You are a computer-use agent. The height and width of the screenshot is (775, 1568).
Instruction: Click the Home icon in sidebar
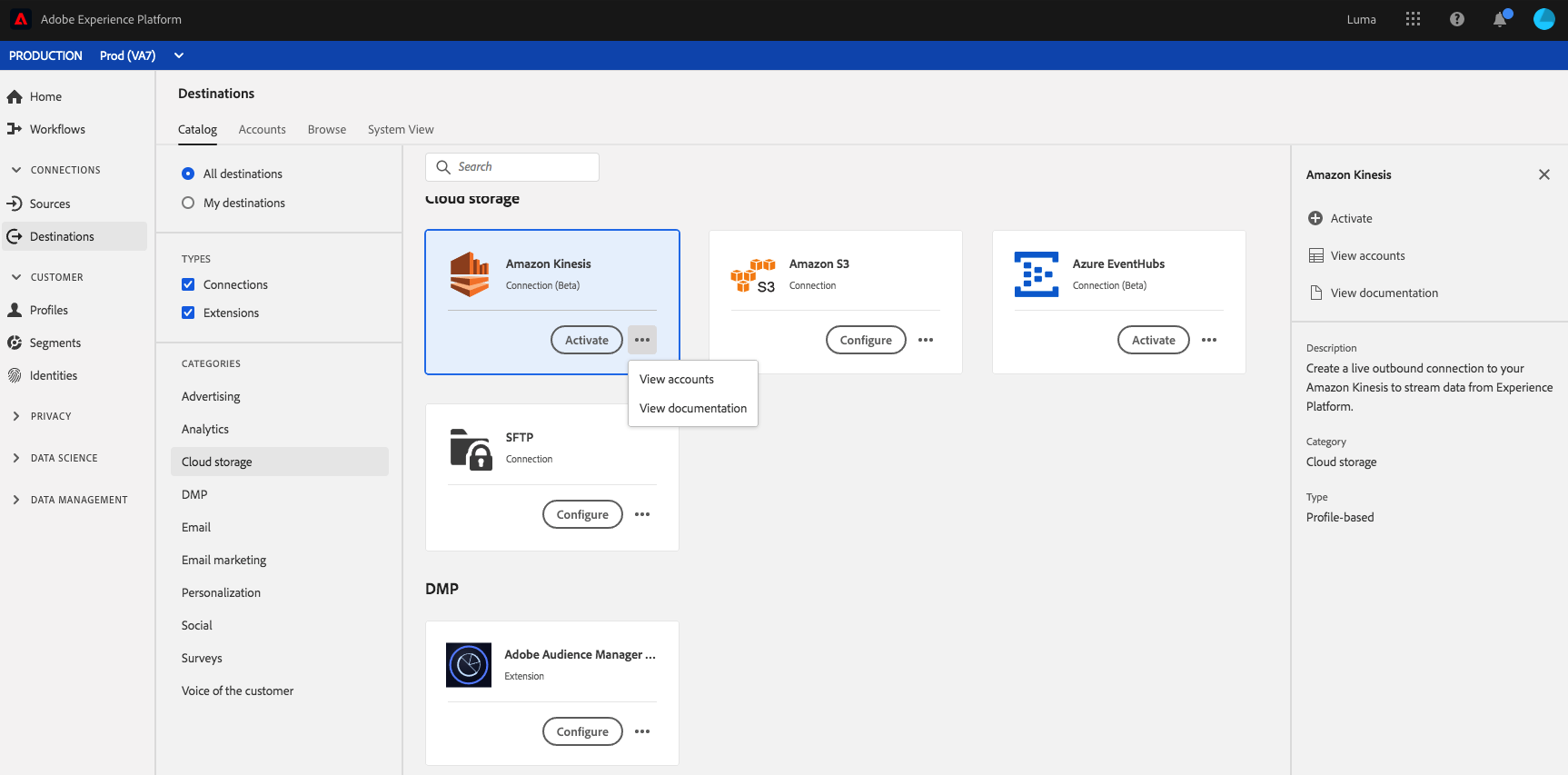[15, 96]
